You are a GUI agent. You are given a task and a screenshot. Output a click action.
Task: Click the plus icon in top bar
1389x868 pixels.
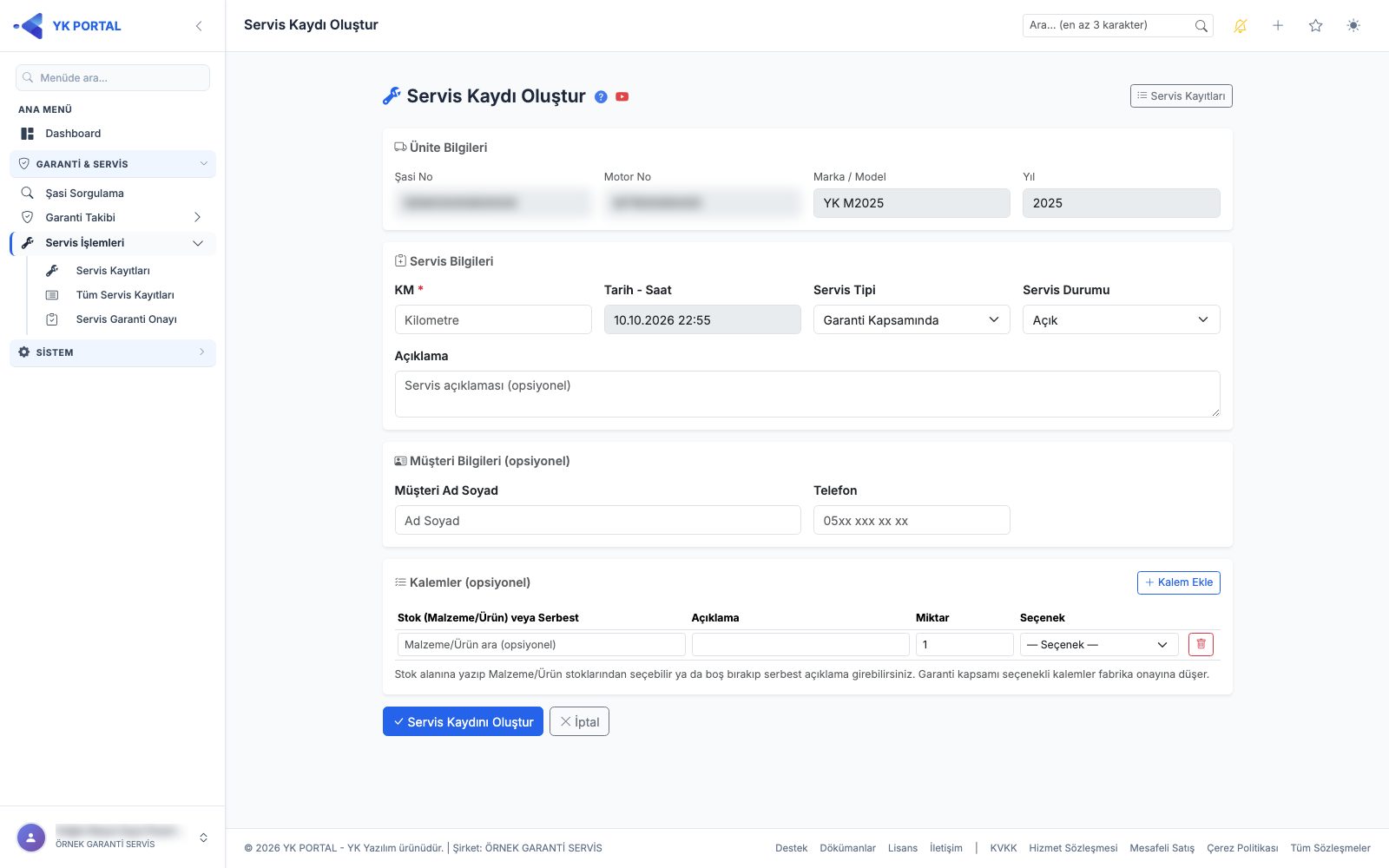[1278, 26]
